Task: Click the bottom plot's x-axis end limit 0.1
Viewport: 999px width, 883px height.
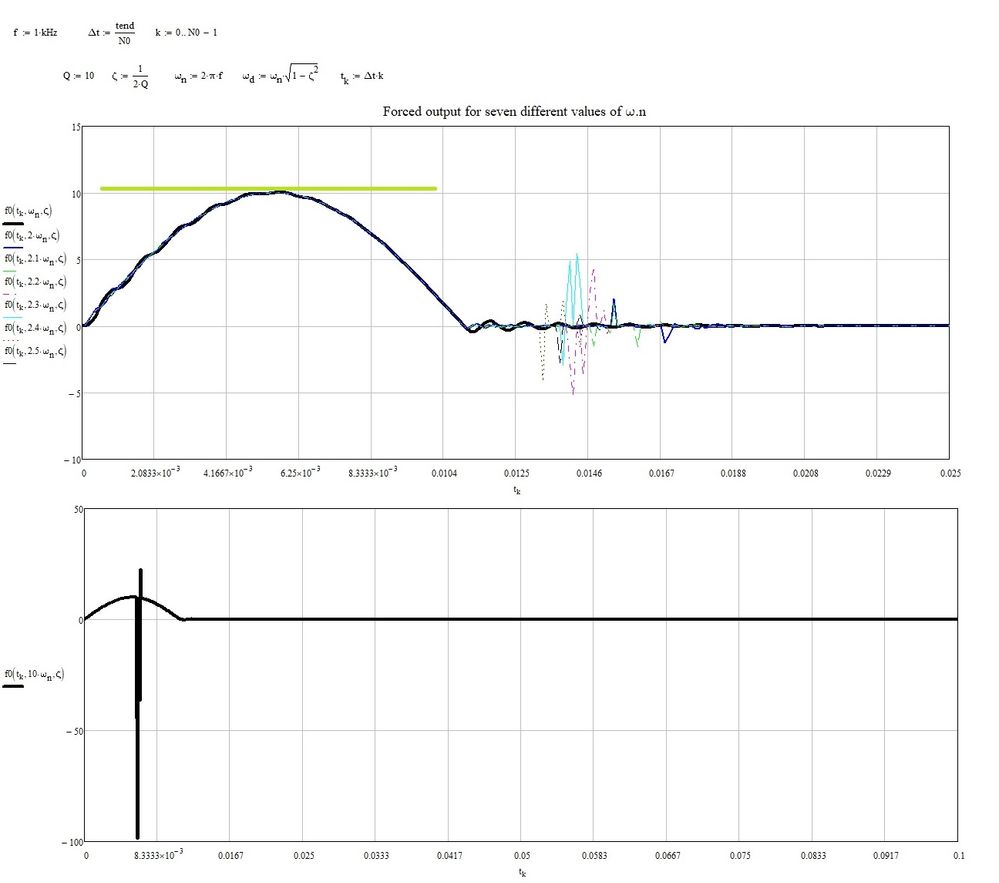Action: (959, 856)
